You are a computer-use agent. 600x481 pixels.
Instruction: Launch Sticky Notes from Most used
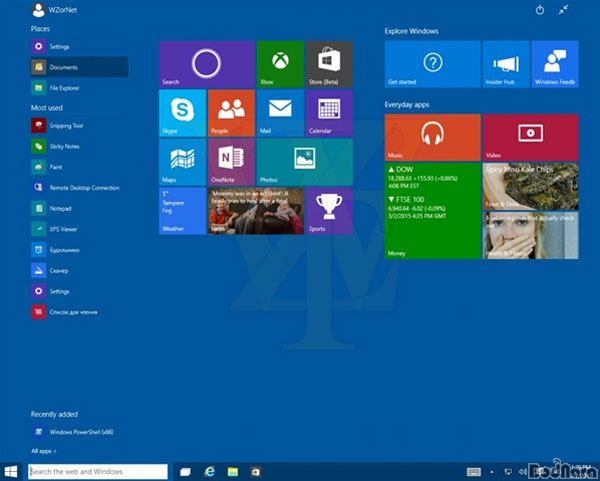[x=79, y=146]
